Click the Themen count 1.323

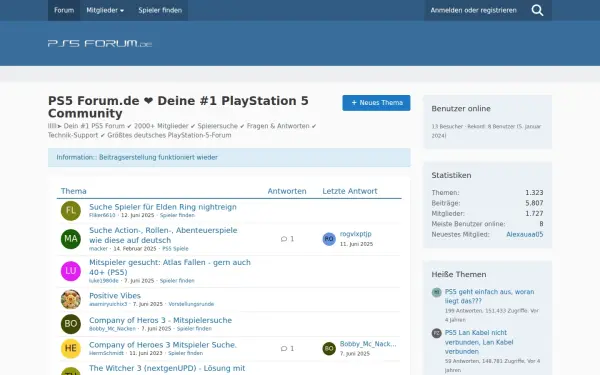pos(534,193)
